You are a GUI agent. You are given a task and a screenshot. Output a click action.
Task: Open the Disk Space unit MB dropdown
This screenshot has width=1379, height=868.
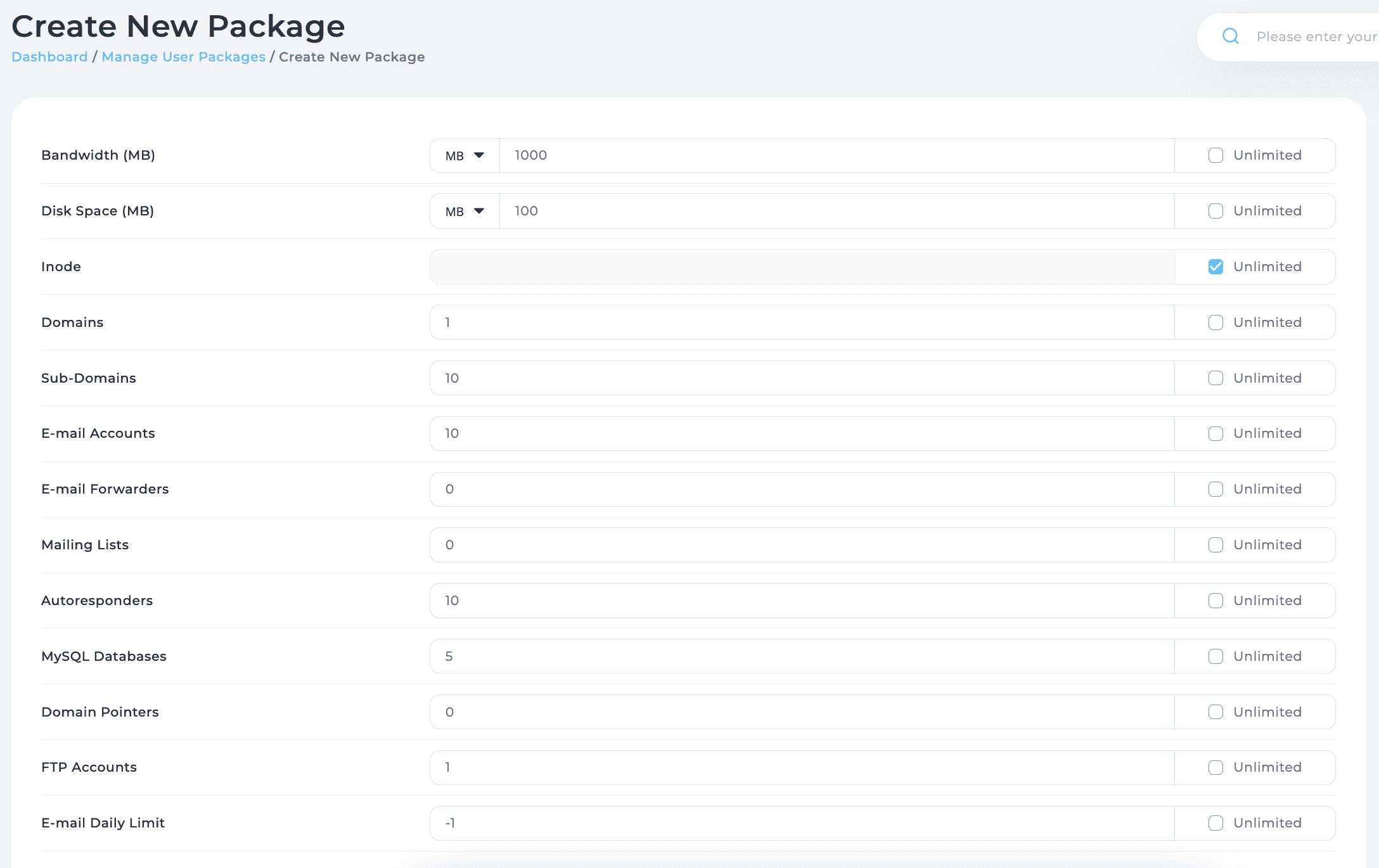tap(465, 212)
